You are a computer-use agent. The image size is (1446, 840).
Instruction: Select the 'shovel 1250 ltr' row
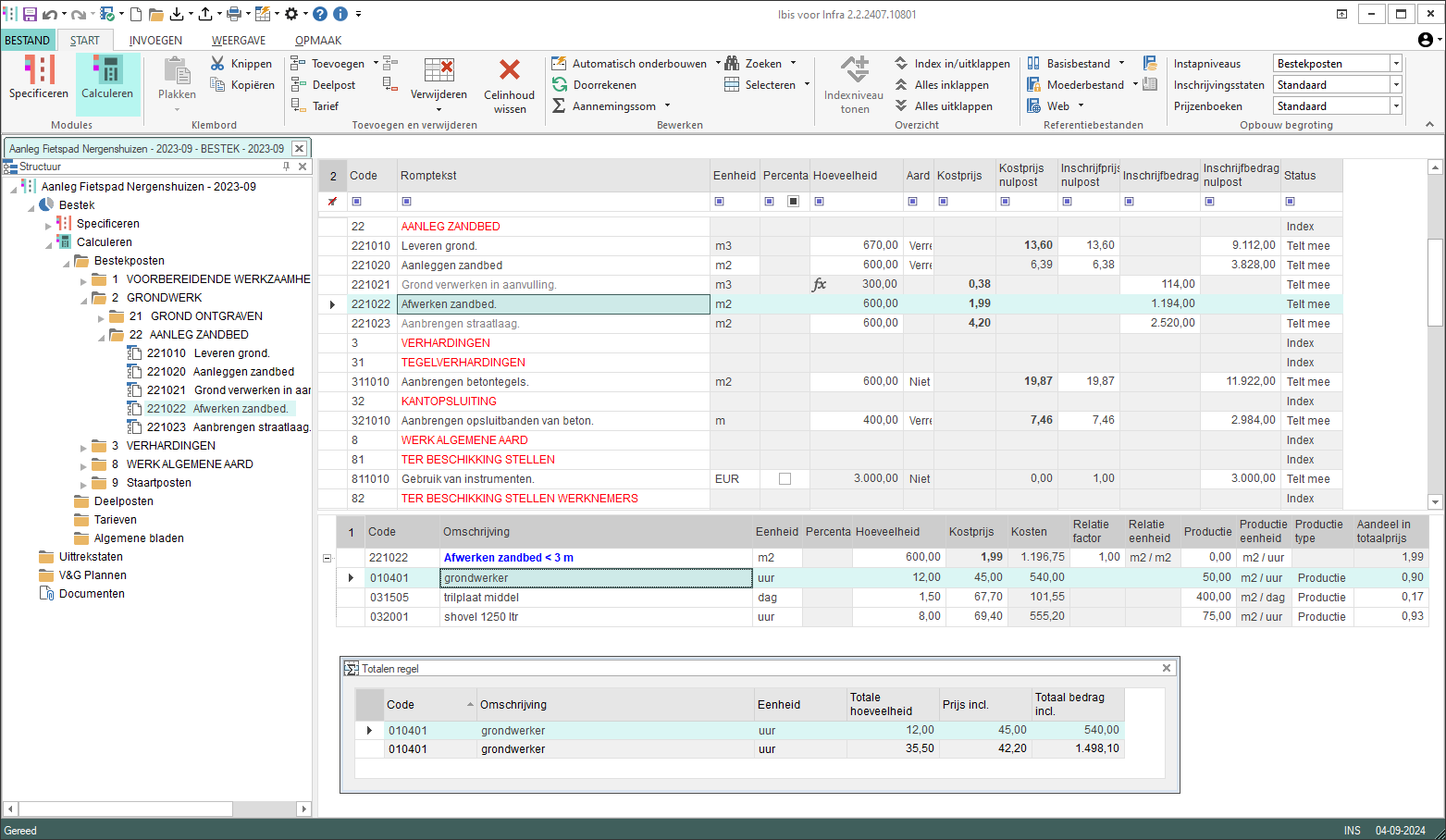[882, 616]
